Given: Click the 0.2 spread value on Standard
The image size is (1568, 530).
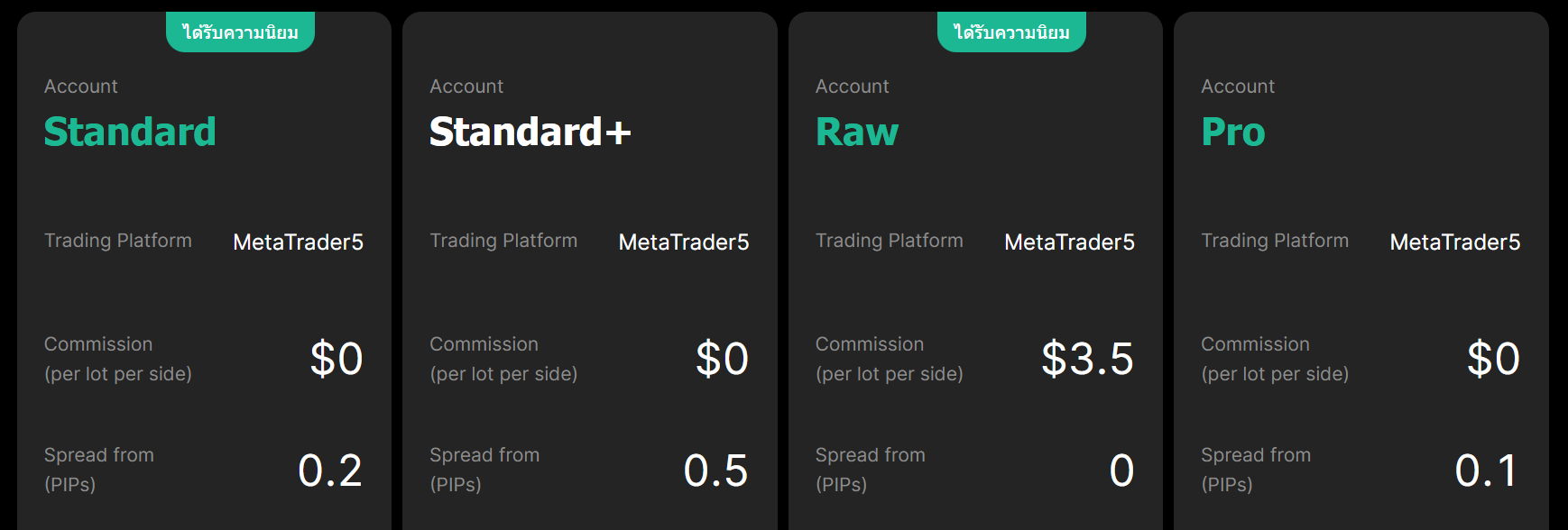Looking at the screenshot, I should 330,471.
